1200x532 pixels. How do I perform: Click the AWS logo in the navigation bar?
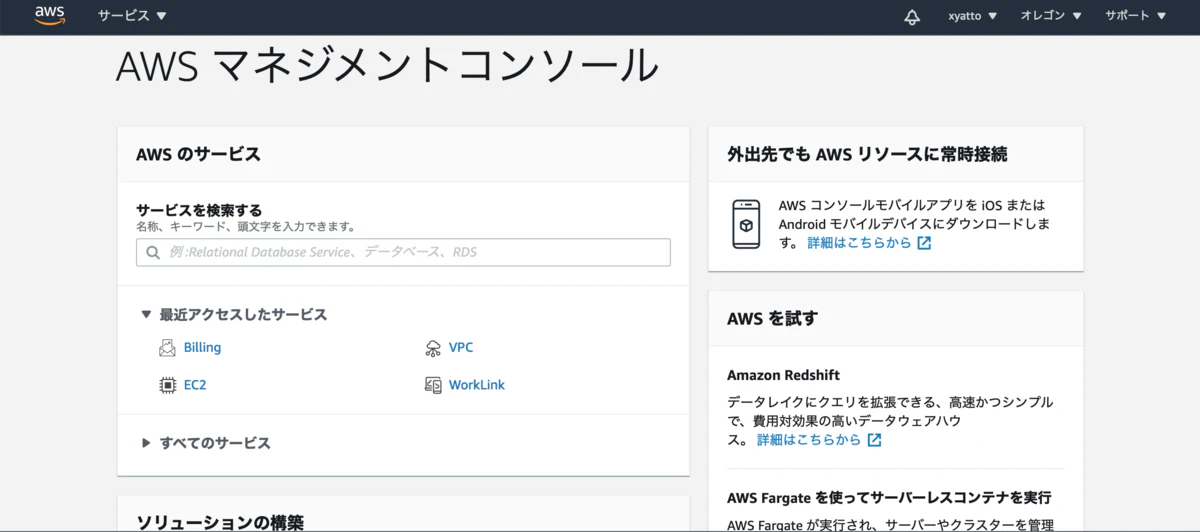pyautogui.click(x=49, y=15)
